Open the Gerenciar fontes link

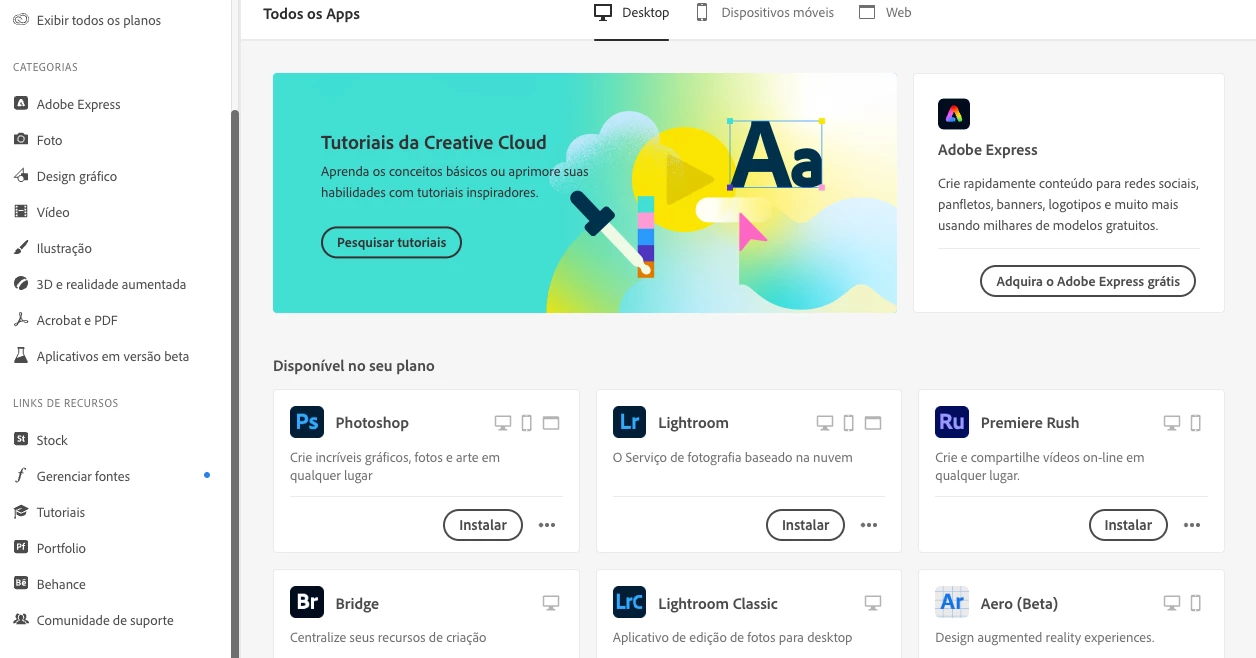coord(84,476)
